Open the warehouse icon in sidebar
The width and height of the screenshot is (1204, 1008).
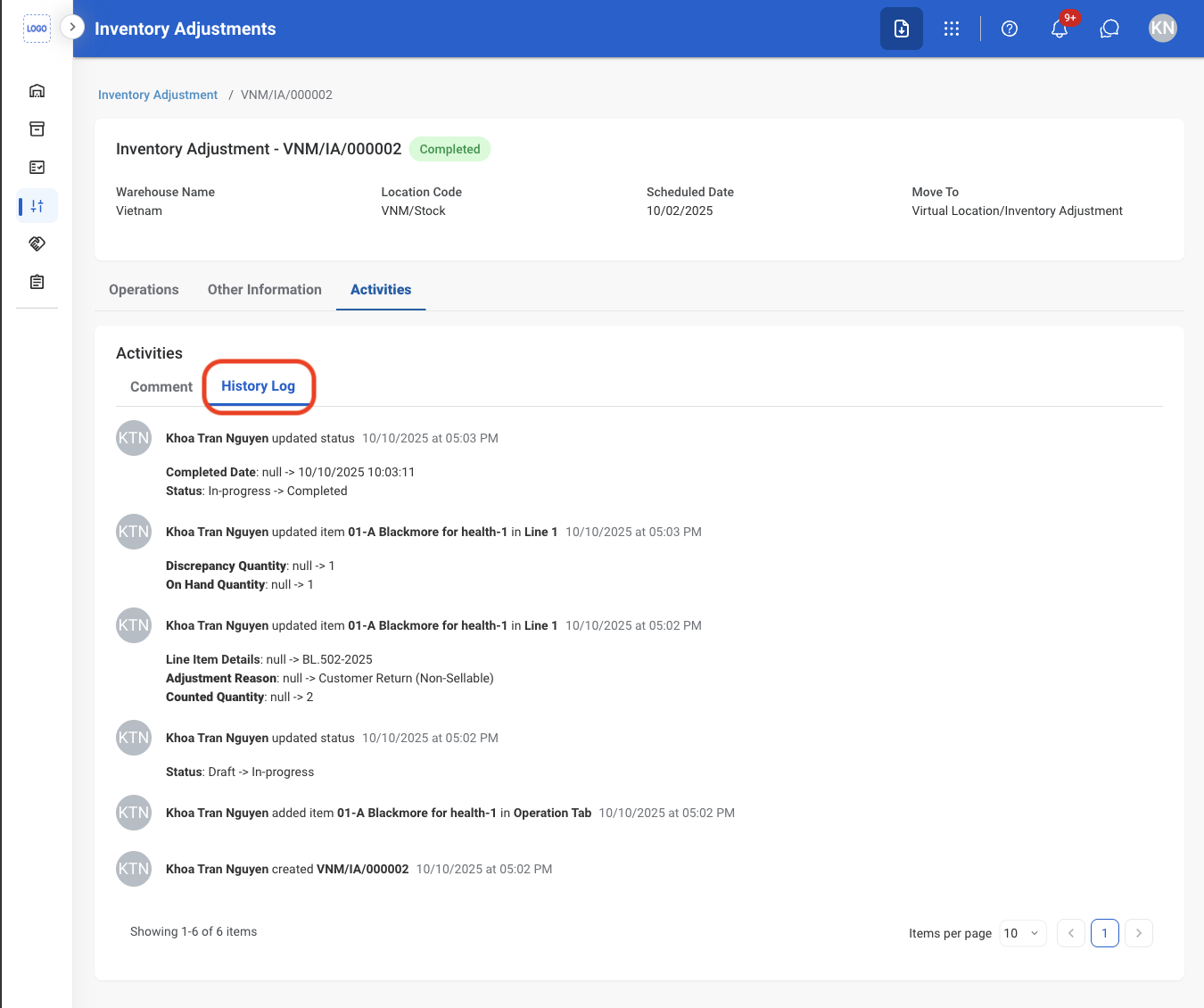click(37, 91)
